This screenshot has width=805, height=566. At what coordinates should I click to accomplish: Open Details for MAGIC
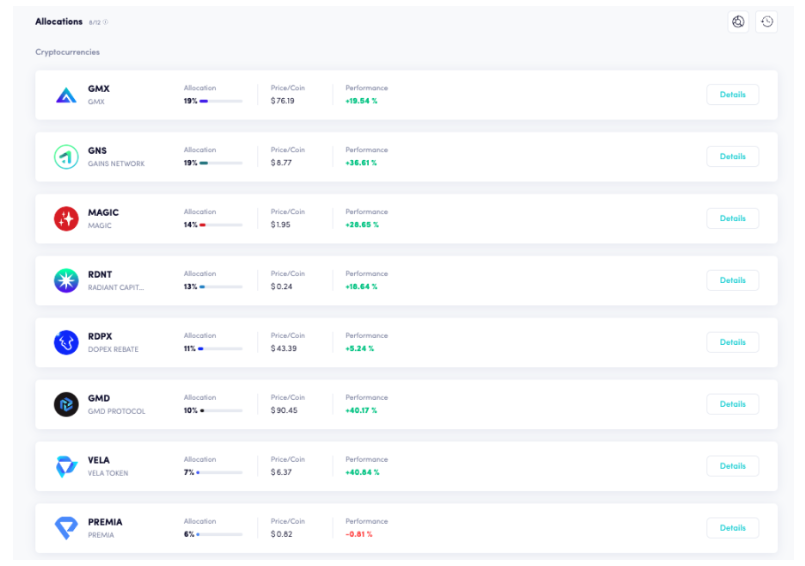point(733,218)
